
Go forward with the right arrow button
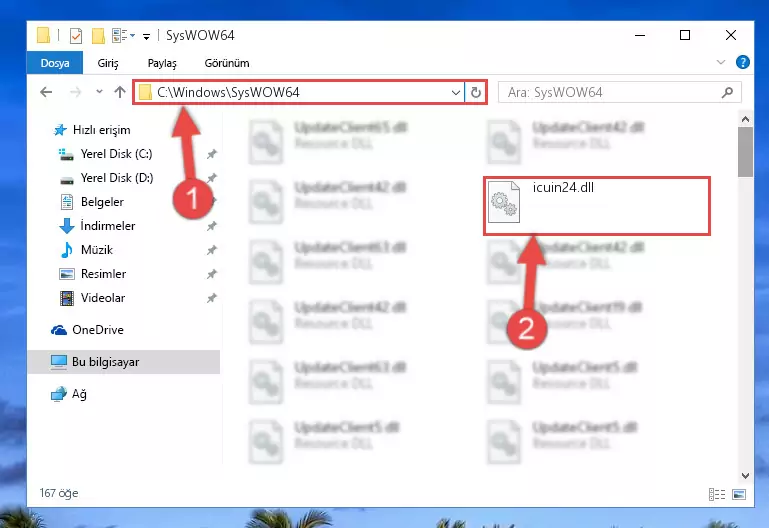pyautogui.click(x=76, y=92)
